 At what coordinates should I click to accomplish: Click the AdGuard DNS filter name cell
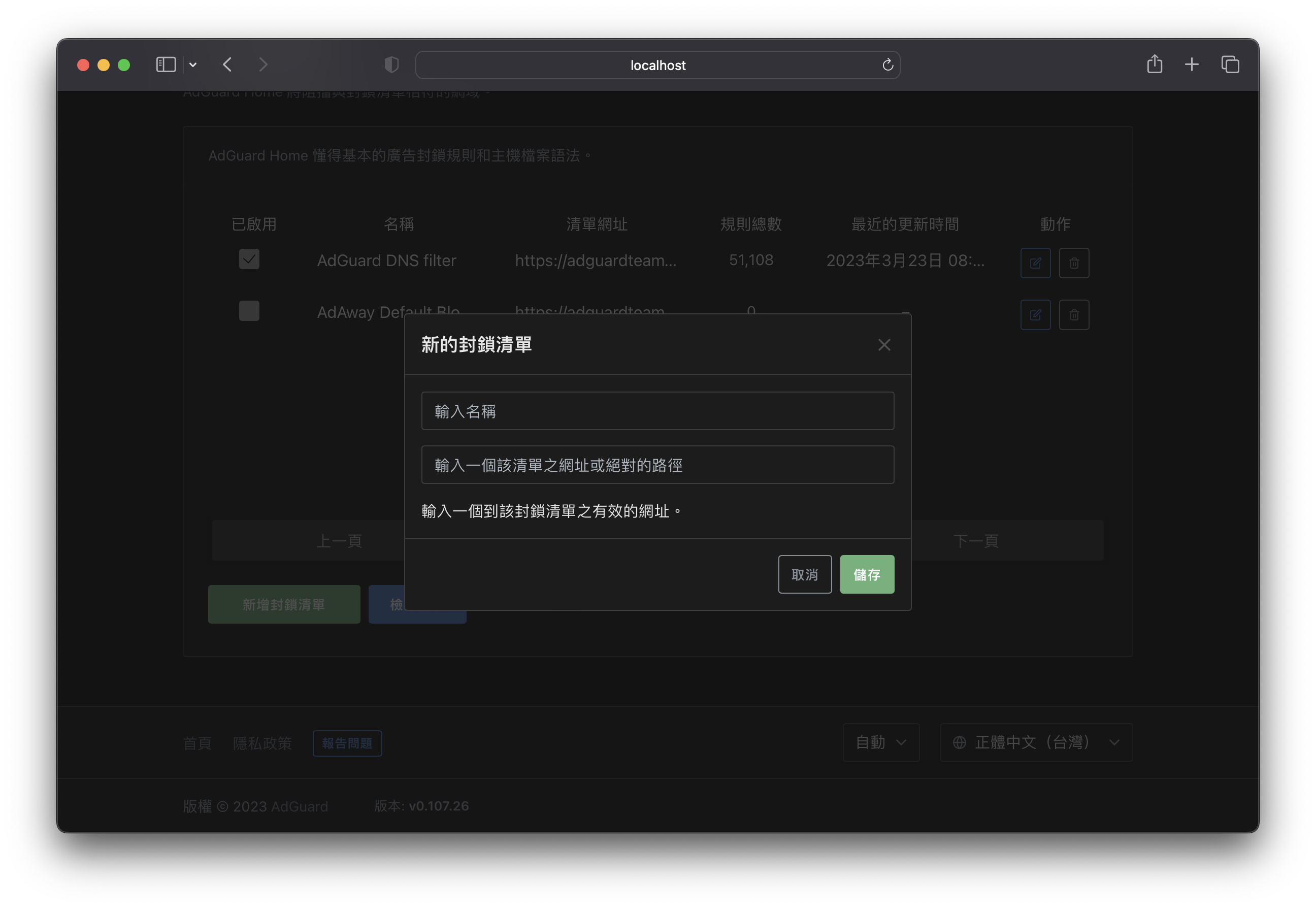(387, 261)
